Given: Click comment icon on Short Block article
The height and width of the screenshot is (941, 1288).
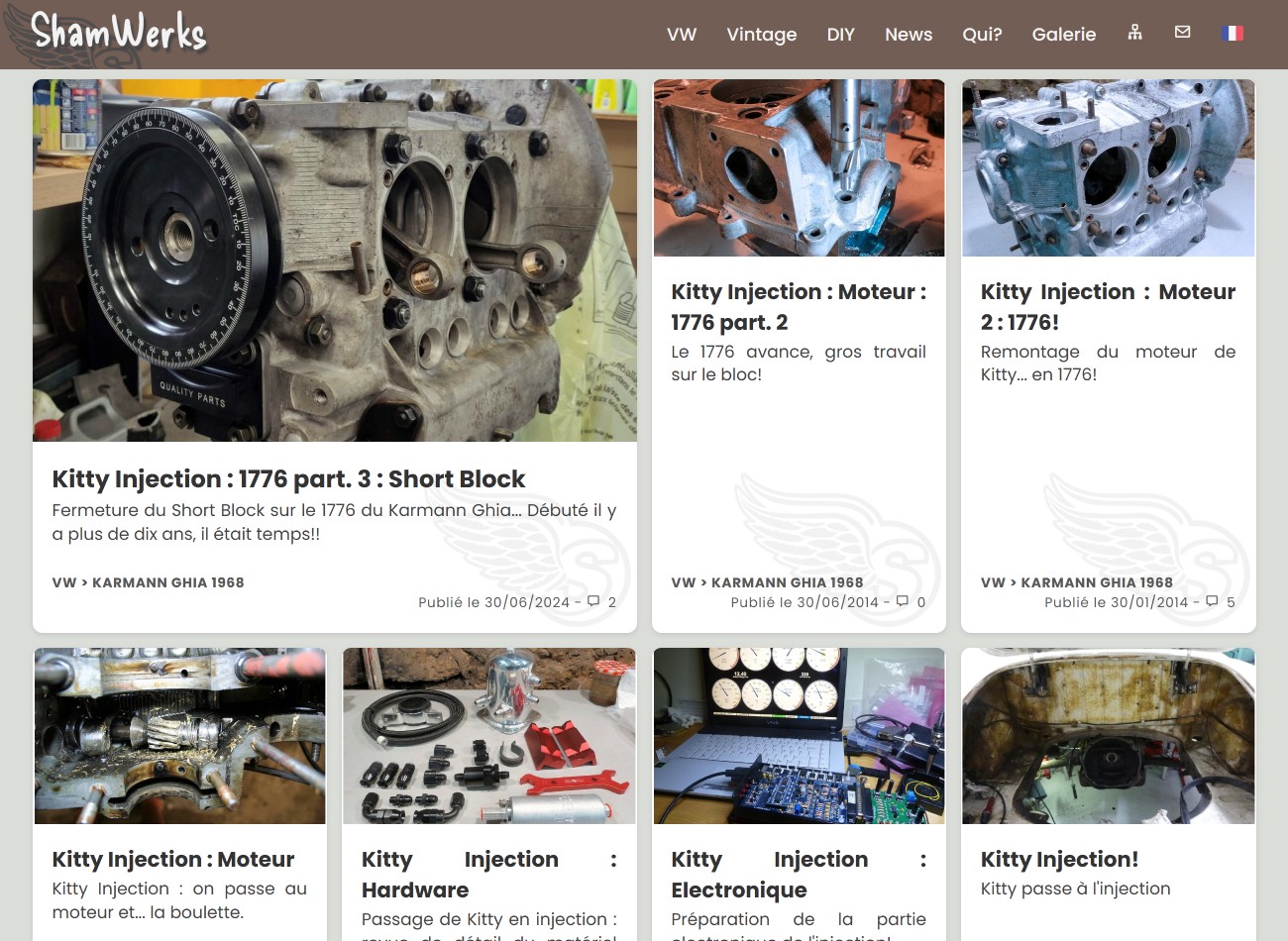Looking at the screenshot, I should pyautogui.click(x=593, y=601).
